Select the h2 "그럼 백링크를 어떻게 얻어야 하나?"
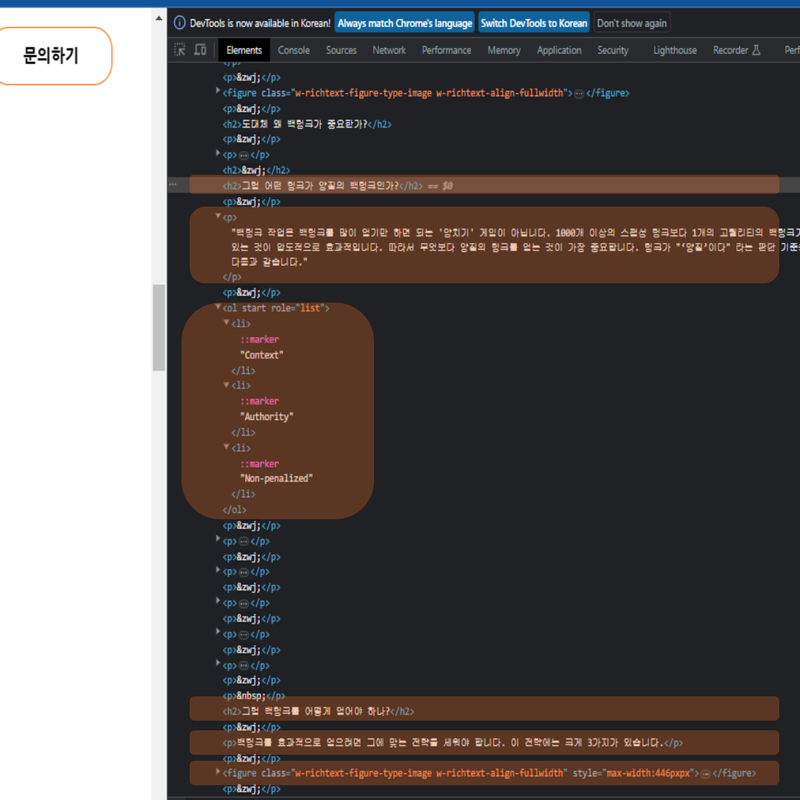Screen dimensions: 800x800 (318, 711)
